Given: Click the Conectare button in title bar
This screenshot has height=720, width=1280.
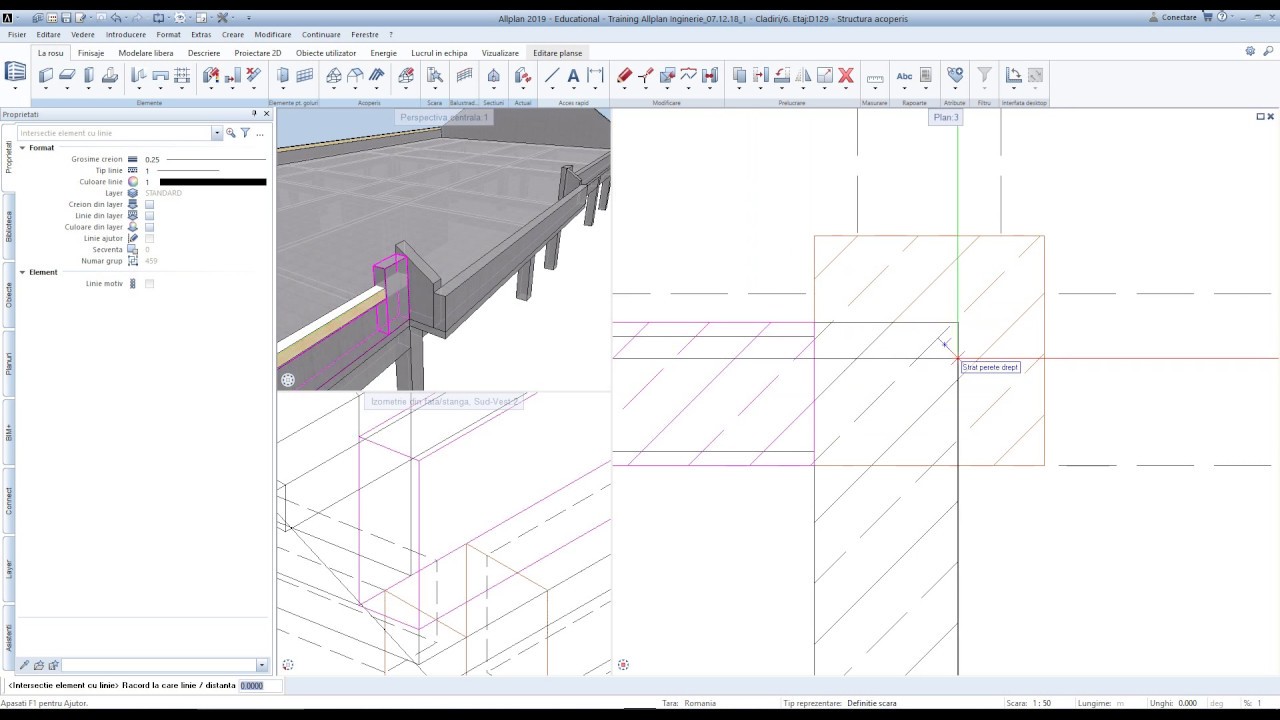Looking at the screenshot, I should point(1173,17).
